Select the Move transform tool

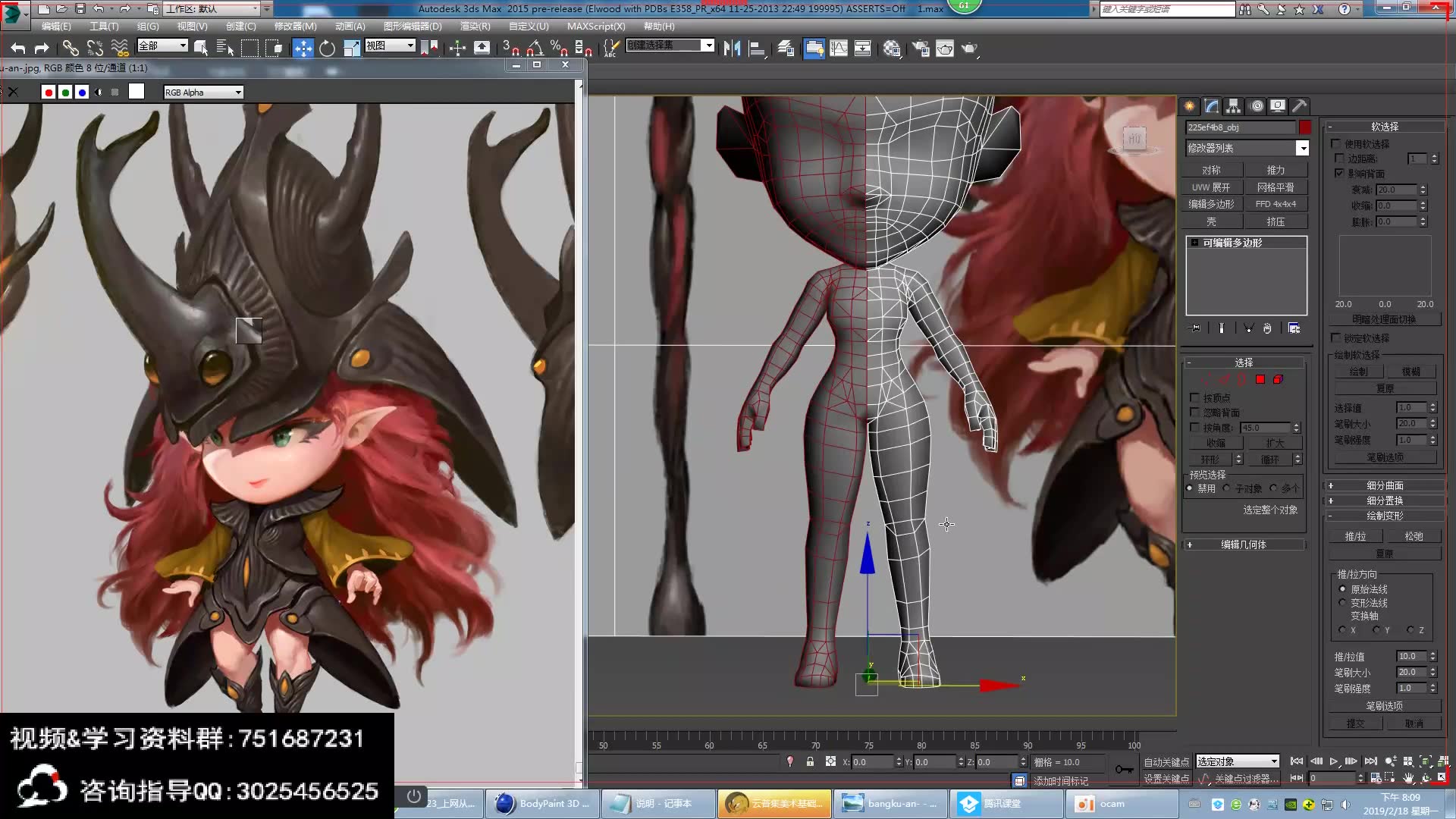pyautogui.click(x=303, y=48)
